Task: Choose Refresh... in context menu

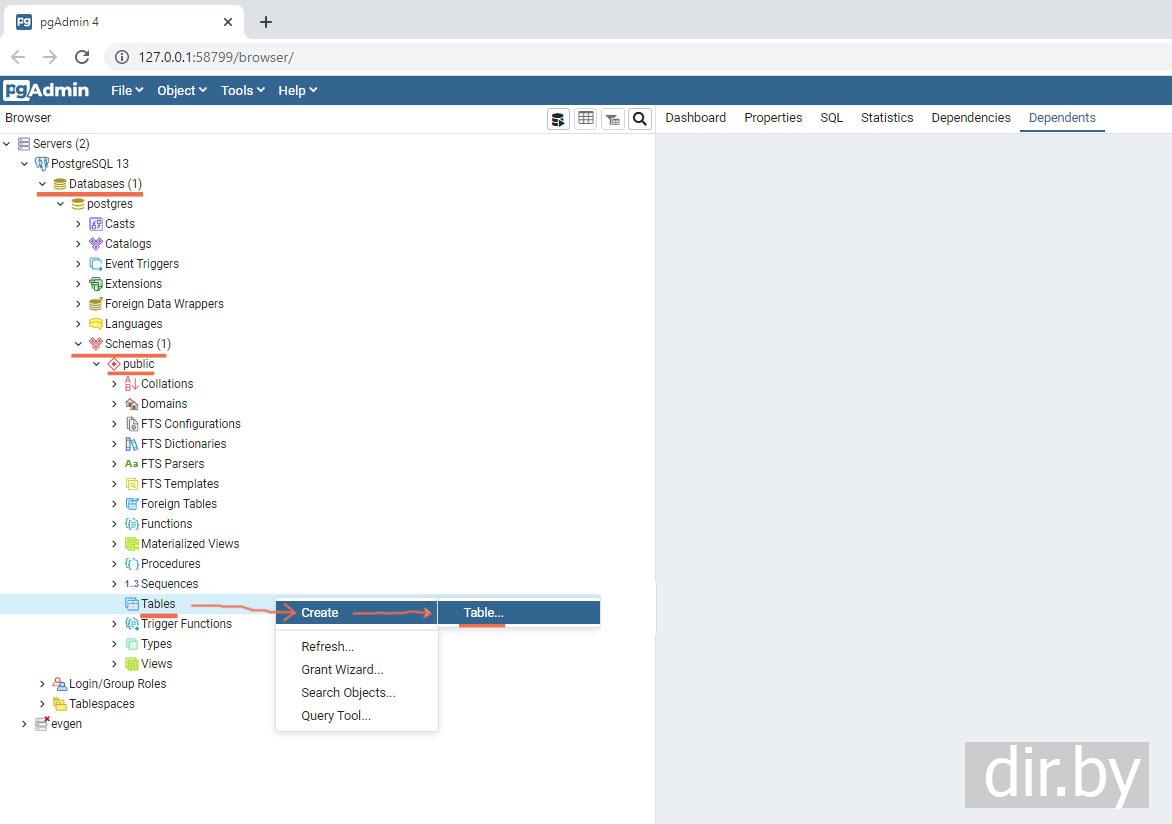Action: [x=357, y=647]
